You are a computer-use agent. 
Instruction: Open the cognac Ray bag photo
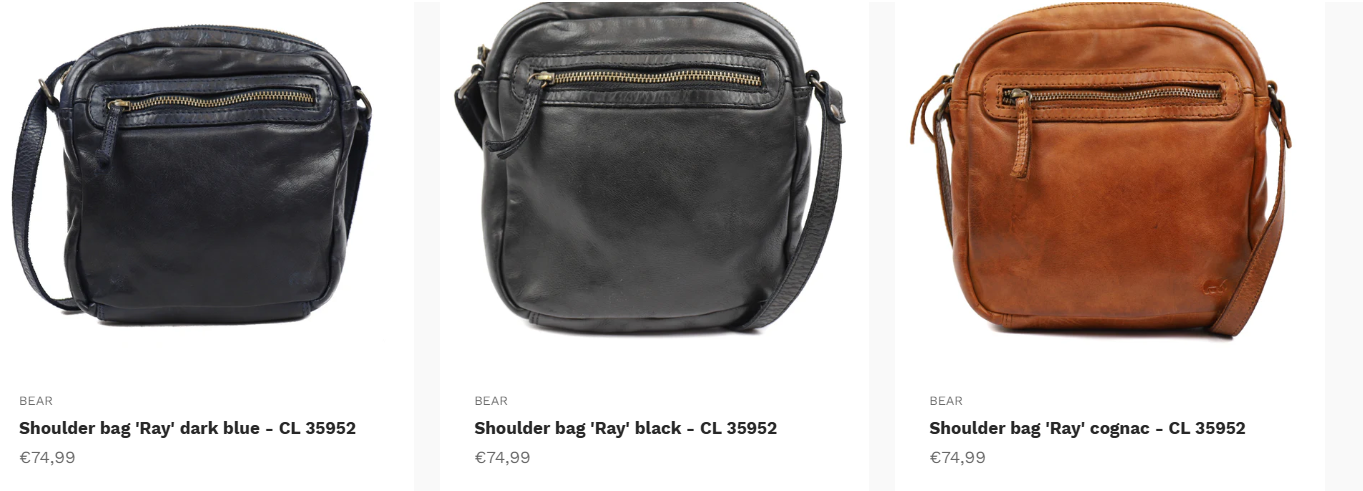pos(1101,170)
